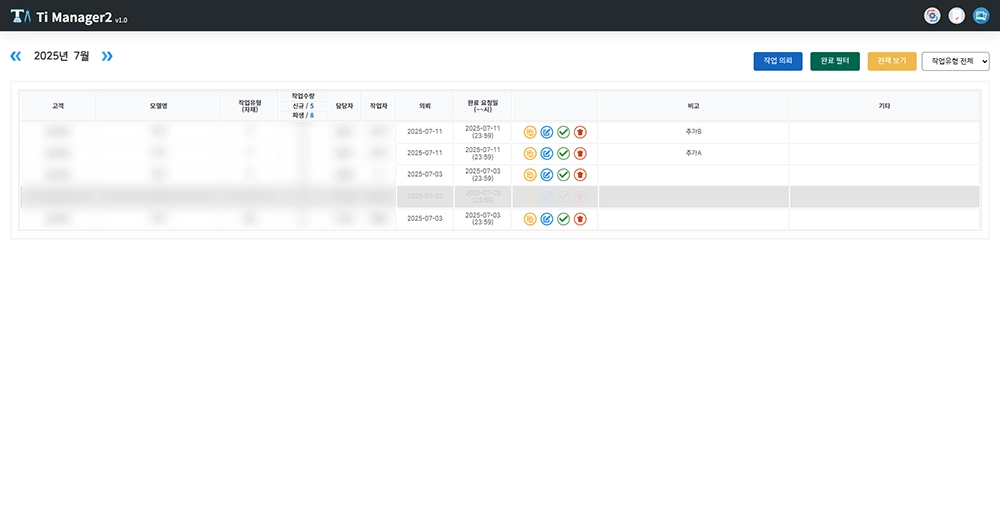Select the 2025-07-11 (23:59) due date in 추가A row

click(483, 154)
